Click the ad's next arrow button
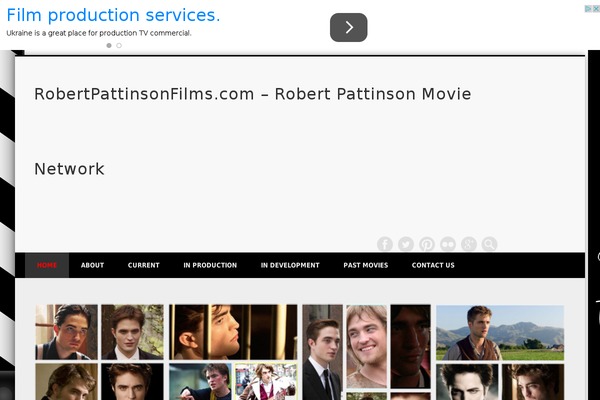Image resolution: width=600 pixels, height=400 pixels. pyautogui.click(x=349, y=28)
